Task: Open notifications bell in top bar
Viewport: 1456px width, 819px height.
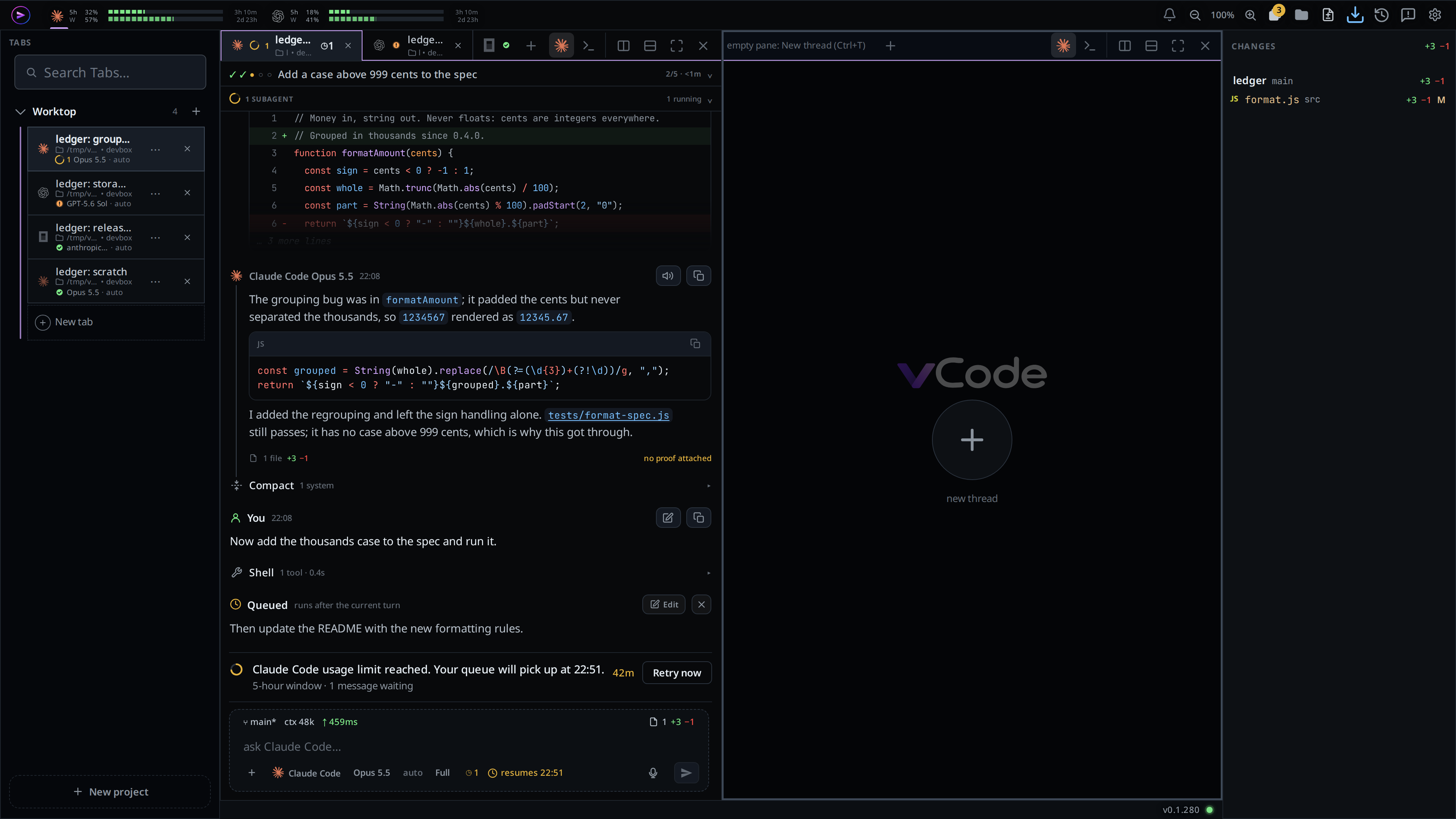Action: (1169, 15)
